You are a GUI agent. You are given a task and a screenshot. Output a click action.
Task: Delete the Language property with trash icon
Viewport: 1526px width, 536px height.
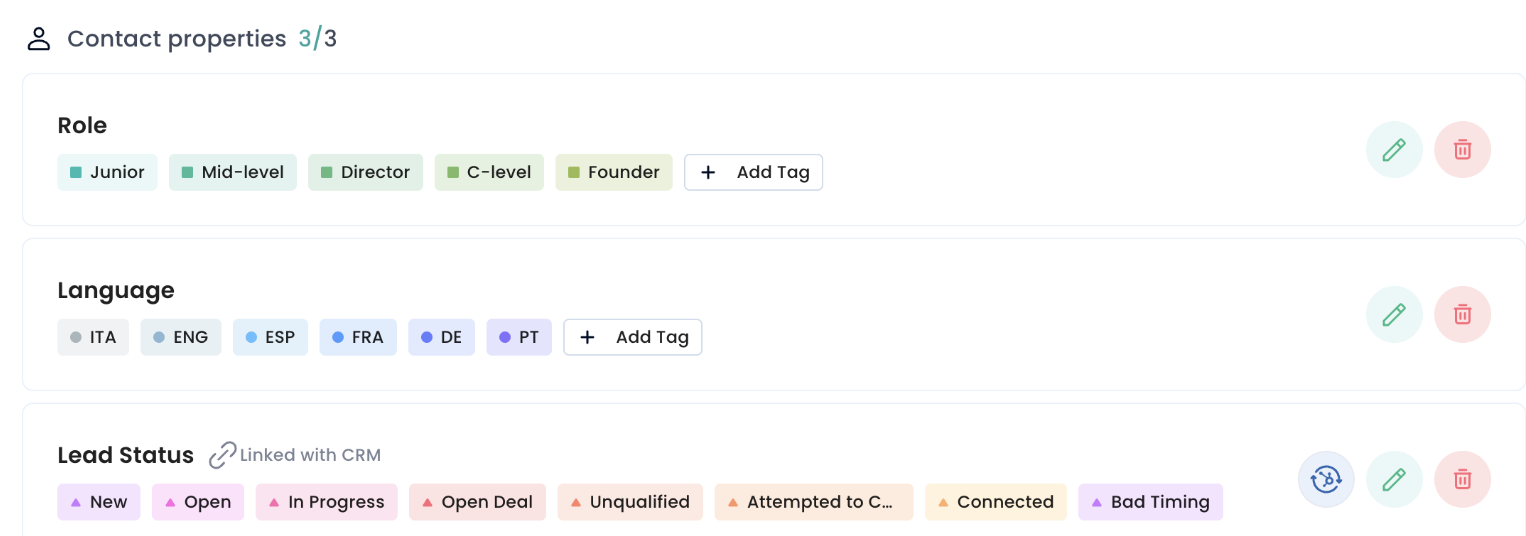tap(1462, 315)
